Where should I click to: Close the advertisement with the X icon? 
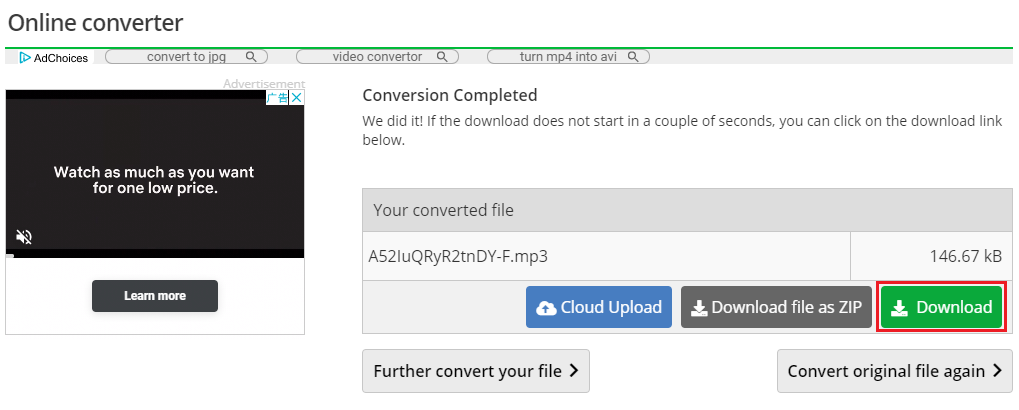(x=296, y=97)
